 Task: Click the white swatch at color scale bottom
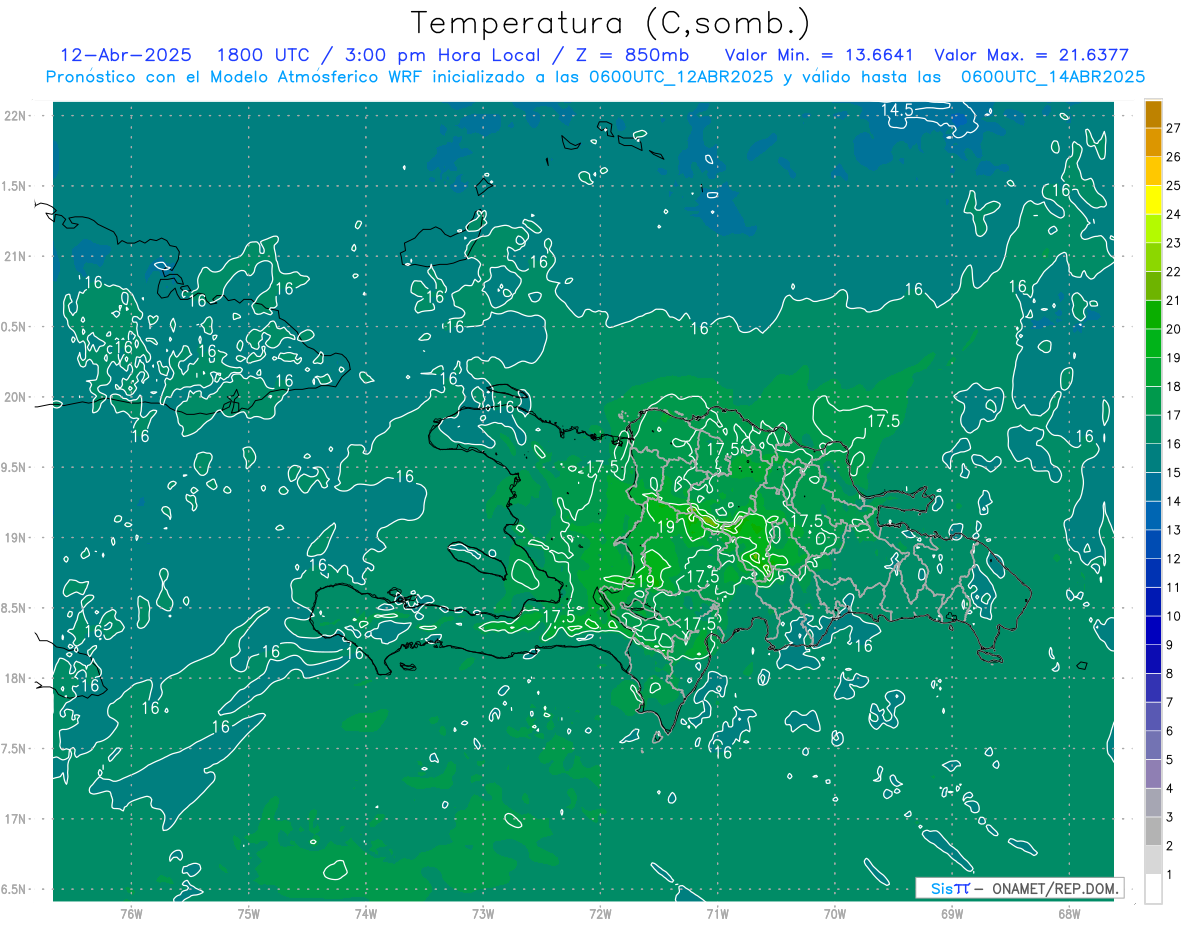pos(1153,889)
